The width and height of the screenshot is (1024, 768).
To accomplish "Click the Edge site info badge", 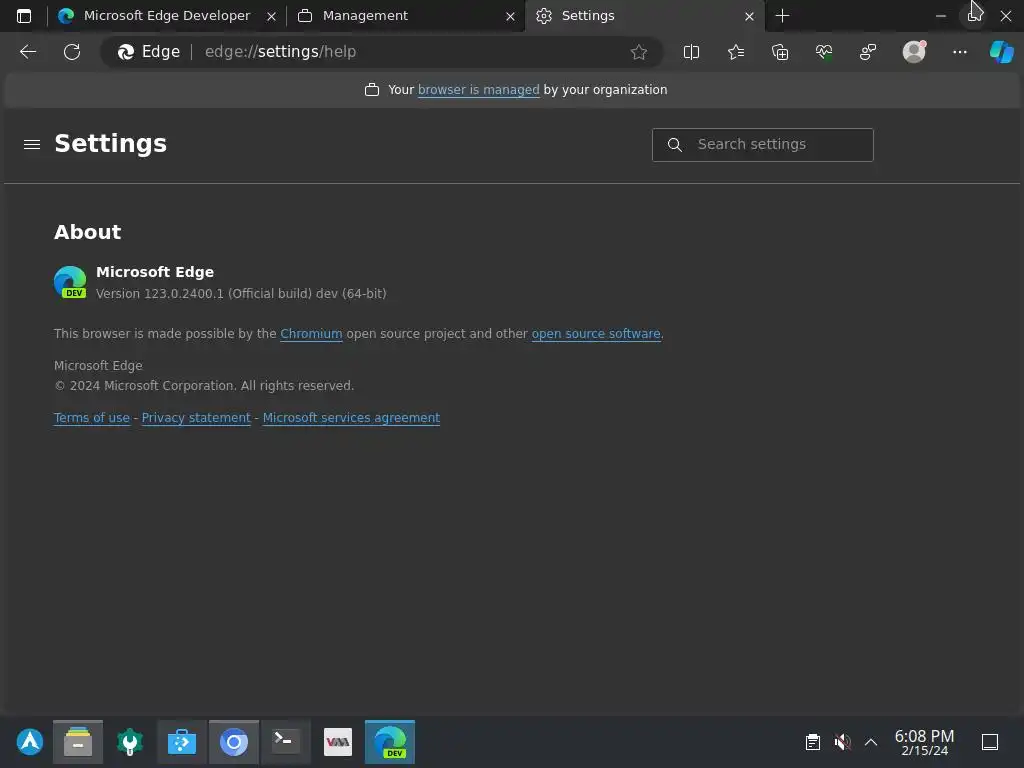I will tap(149, 52).
